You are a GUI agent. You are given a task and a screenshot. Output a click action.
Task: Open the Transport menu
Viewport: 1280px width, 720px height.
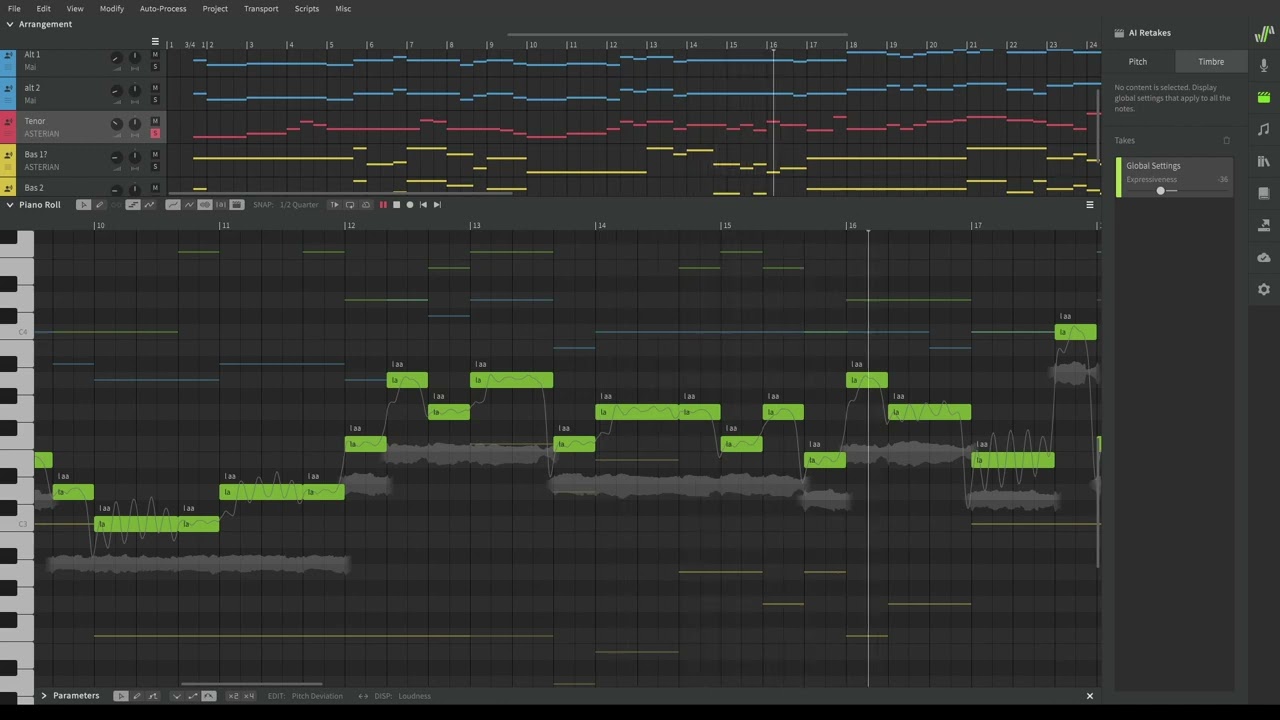(261, 9)
